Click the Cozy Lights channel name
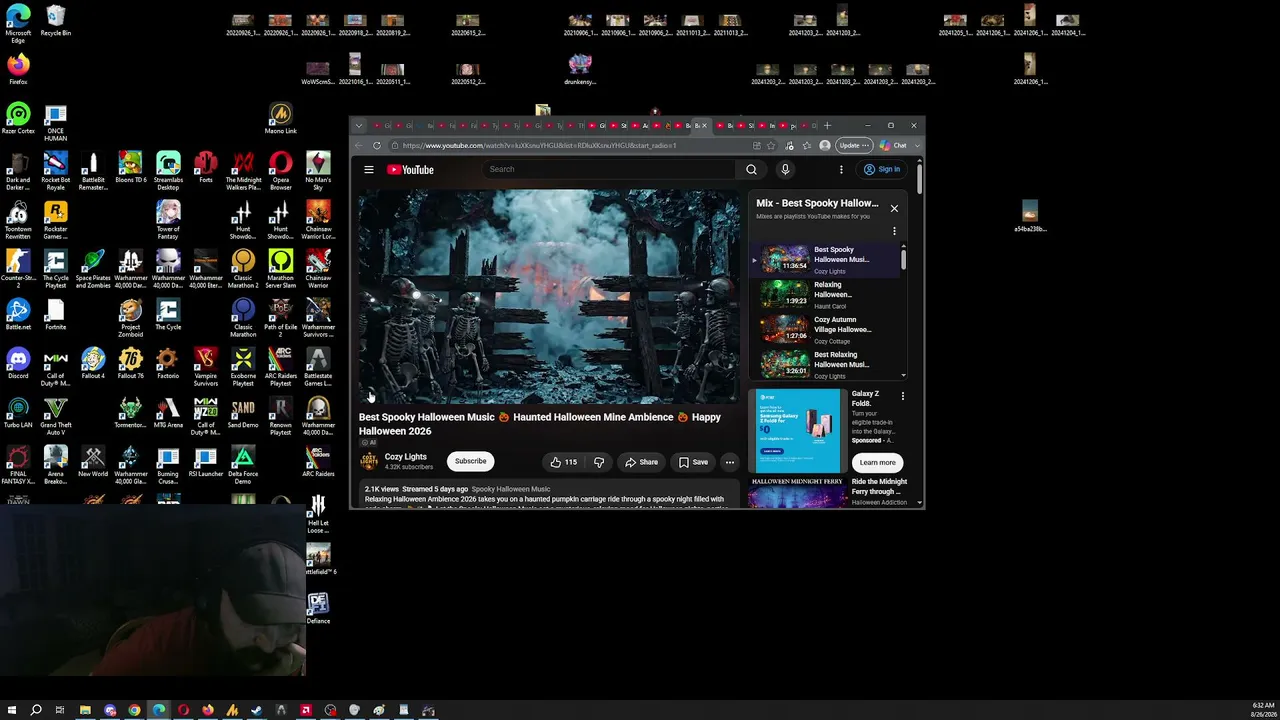Viewport: 1280px width, 720px height. tap(406, 457)
